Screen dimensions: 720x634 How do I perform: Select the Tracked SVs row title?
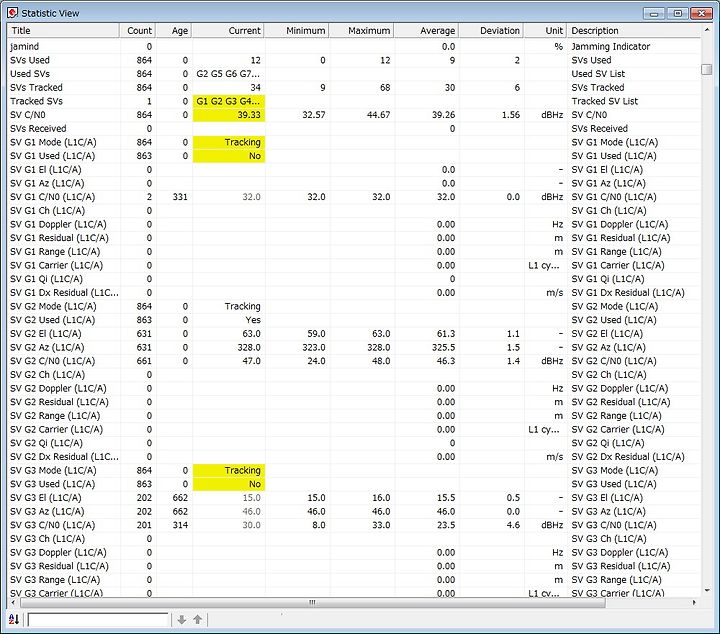[36, 101]
